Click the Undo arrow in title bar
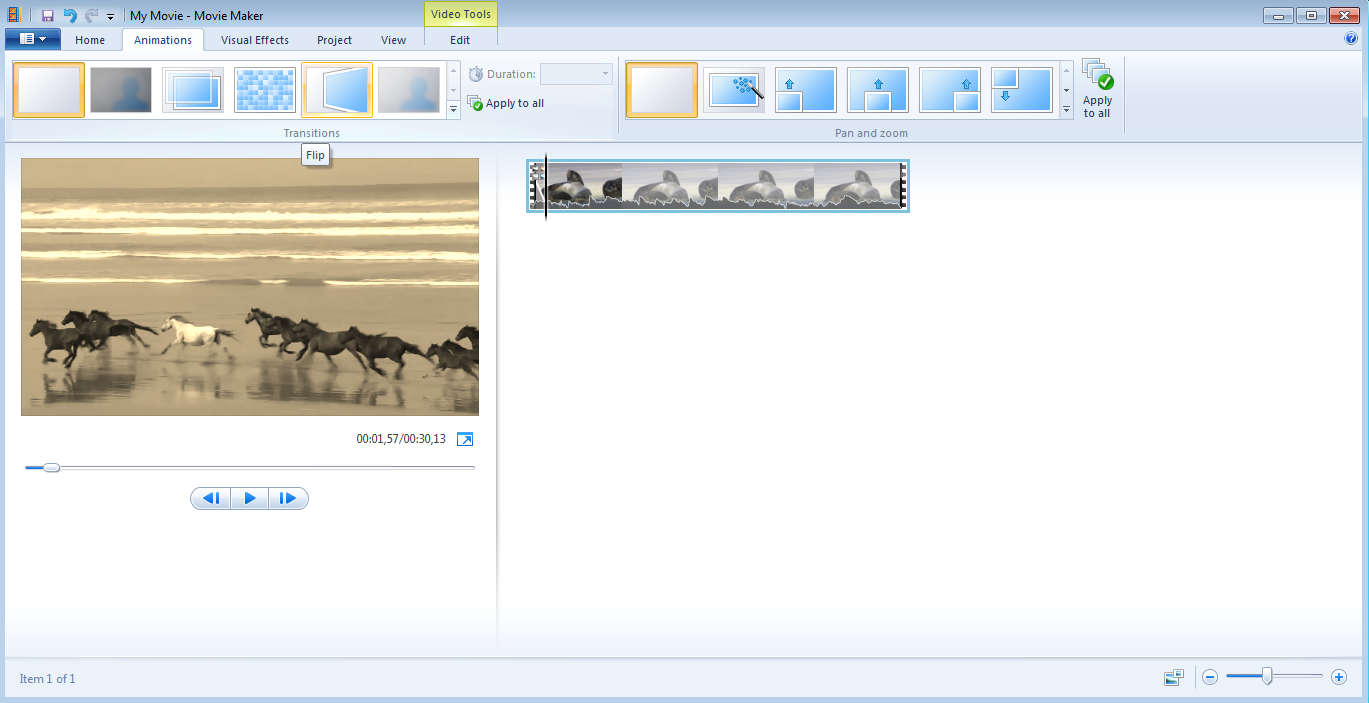Viewport: 1369px width, 703px height. (x=69, y=15)
